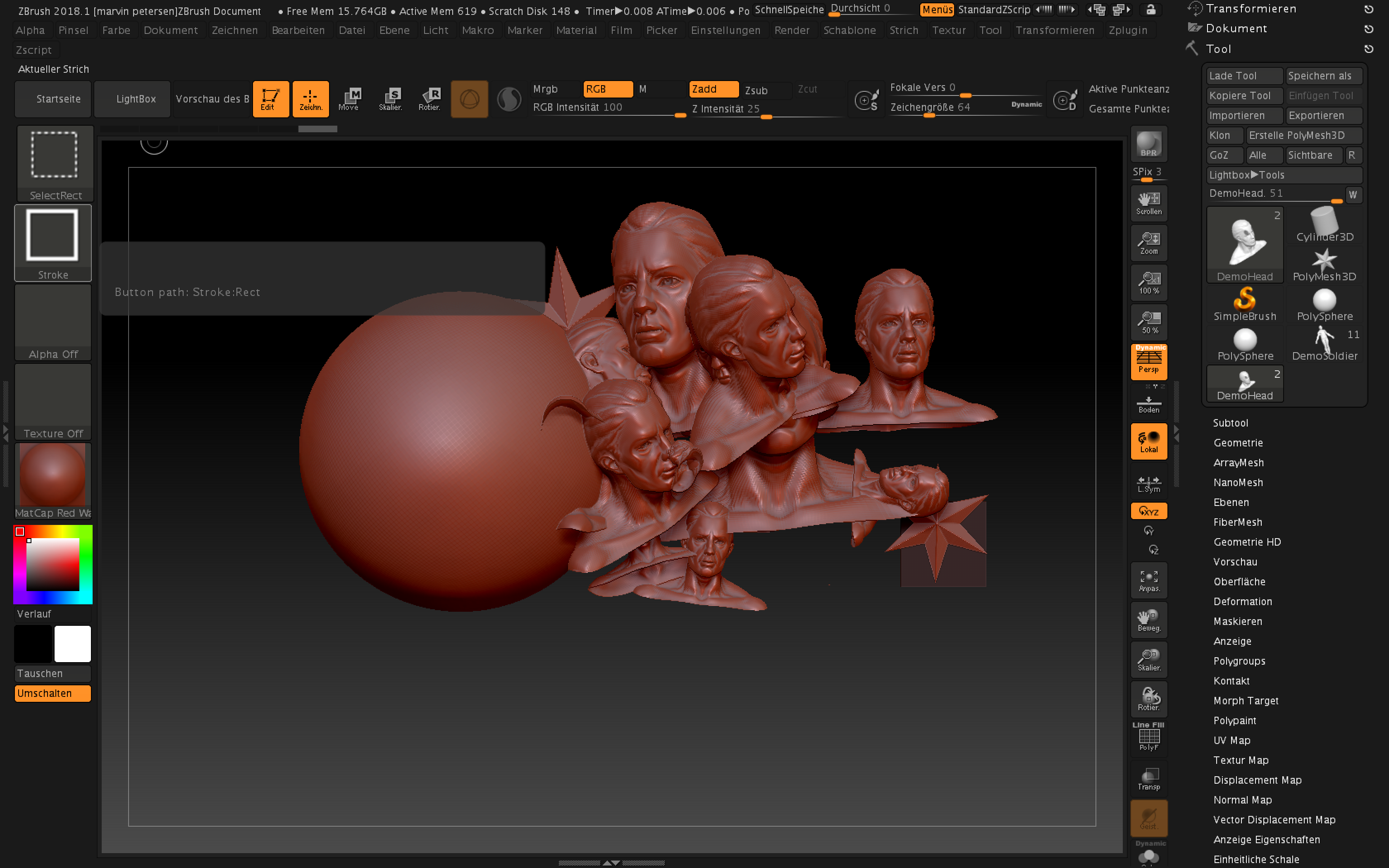Toggle Zadd sculpt mode
The width and height of the screenshot is (1389, 868).
(x=714, y=89)
